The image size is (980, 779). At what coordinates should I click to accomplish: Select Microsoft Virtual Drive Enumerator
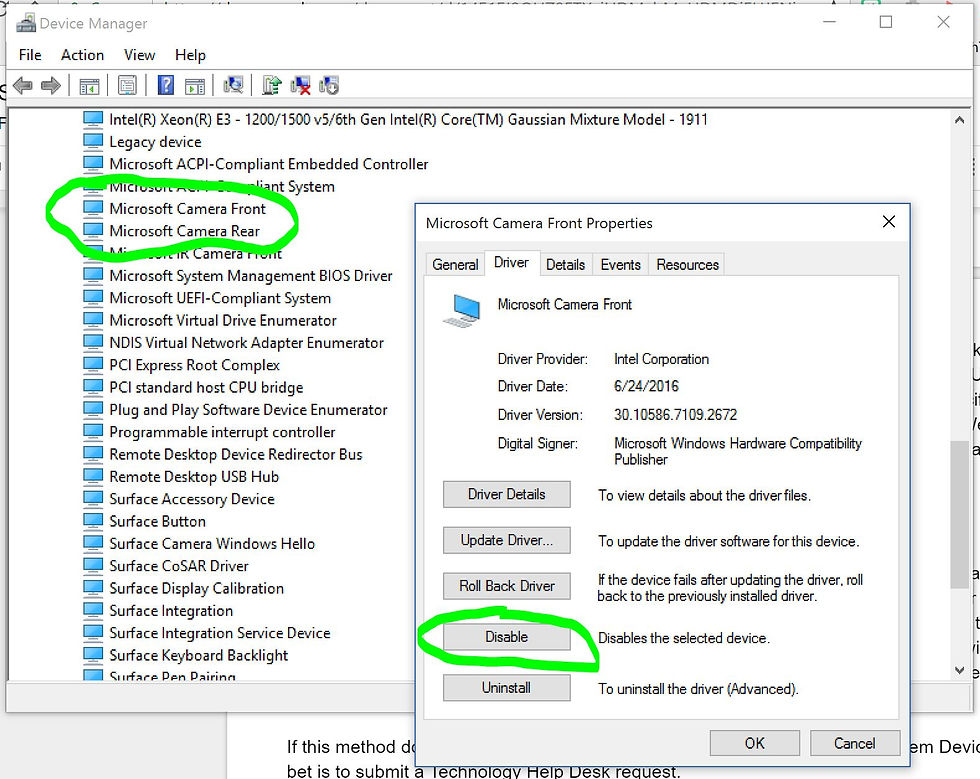click(x=223, y=320)
